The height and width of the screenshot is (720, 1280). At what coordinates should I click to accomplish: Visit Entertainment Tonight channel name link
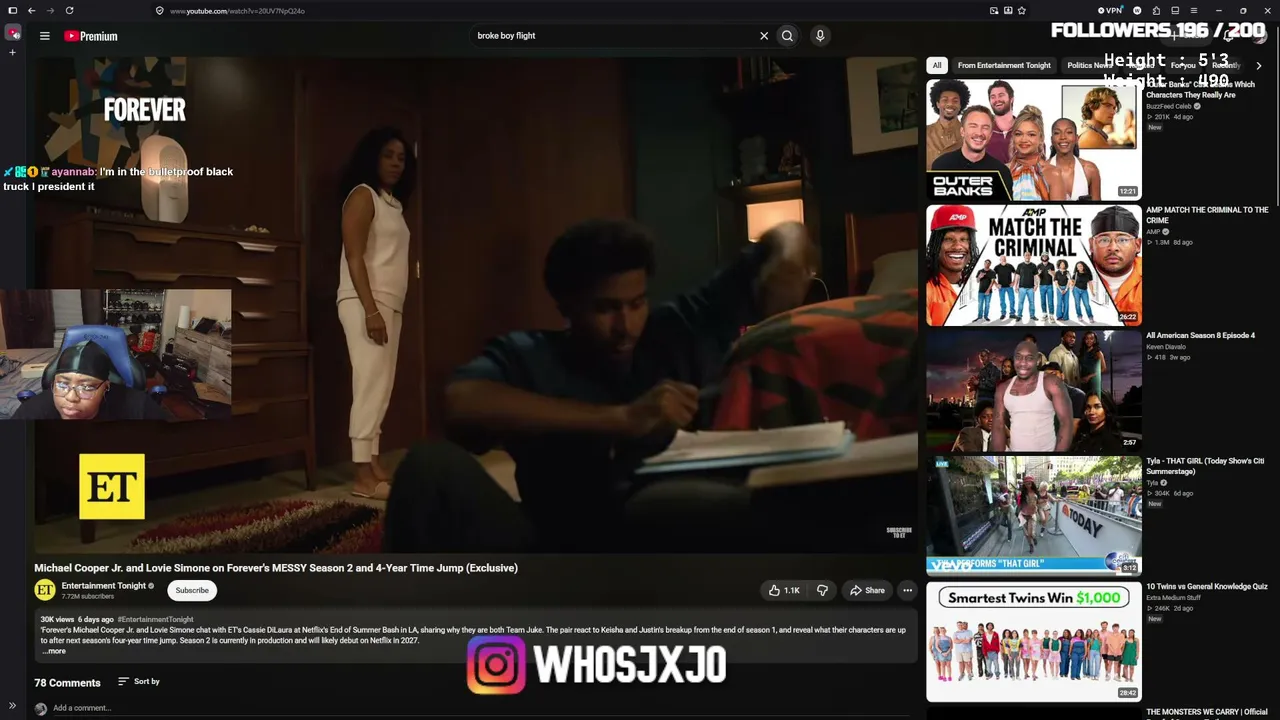tap(104, 586)
